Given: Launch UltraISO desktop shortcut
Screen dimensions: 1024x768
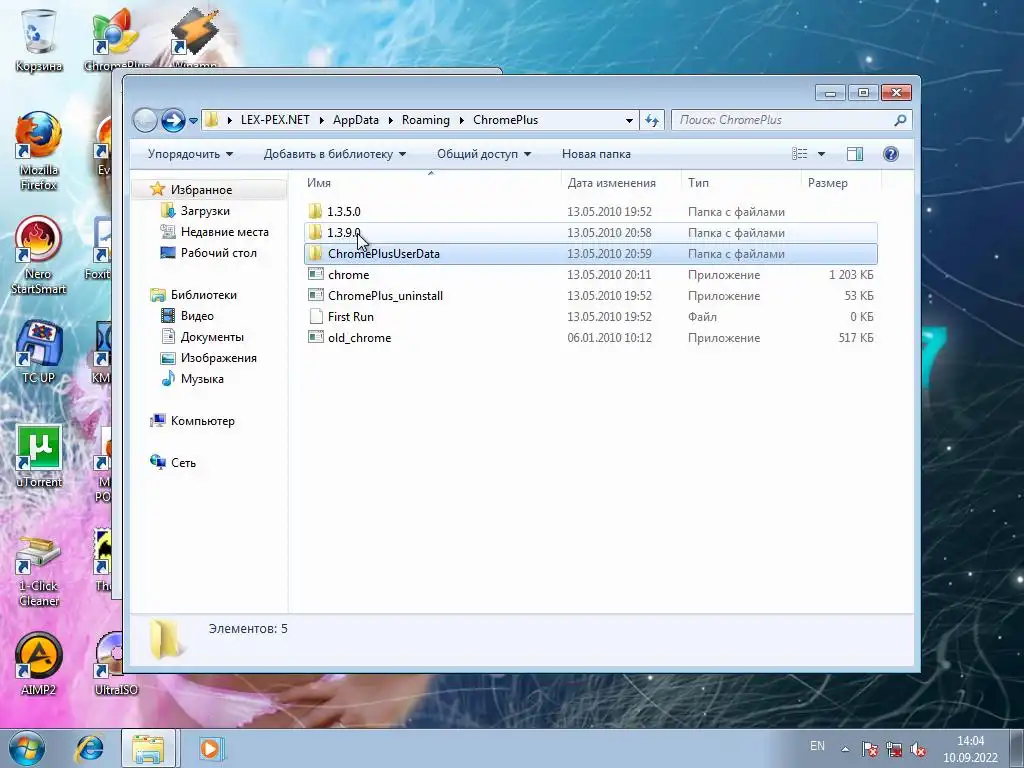Looking at the screenshot, I should point(116,663).
